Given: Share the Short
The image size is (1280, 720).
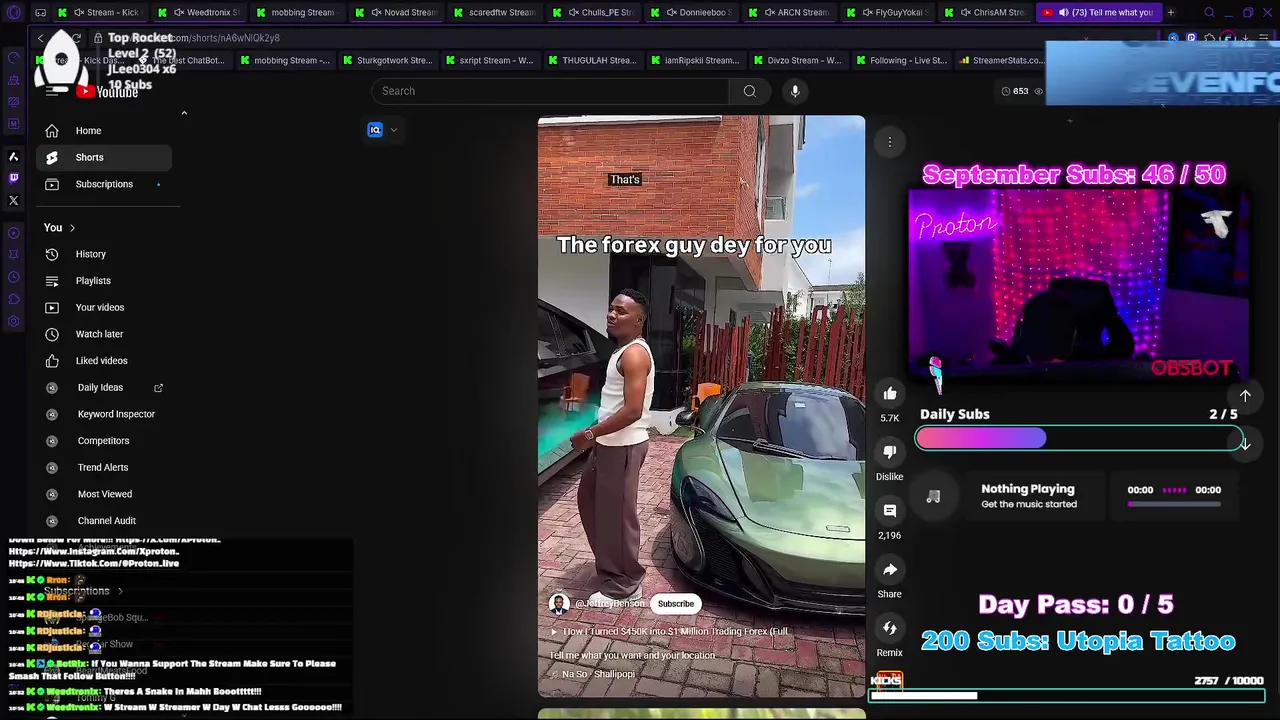Looking at the screenshot, I should [x=890, y=570].
